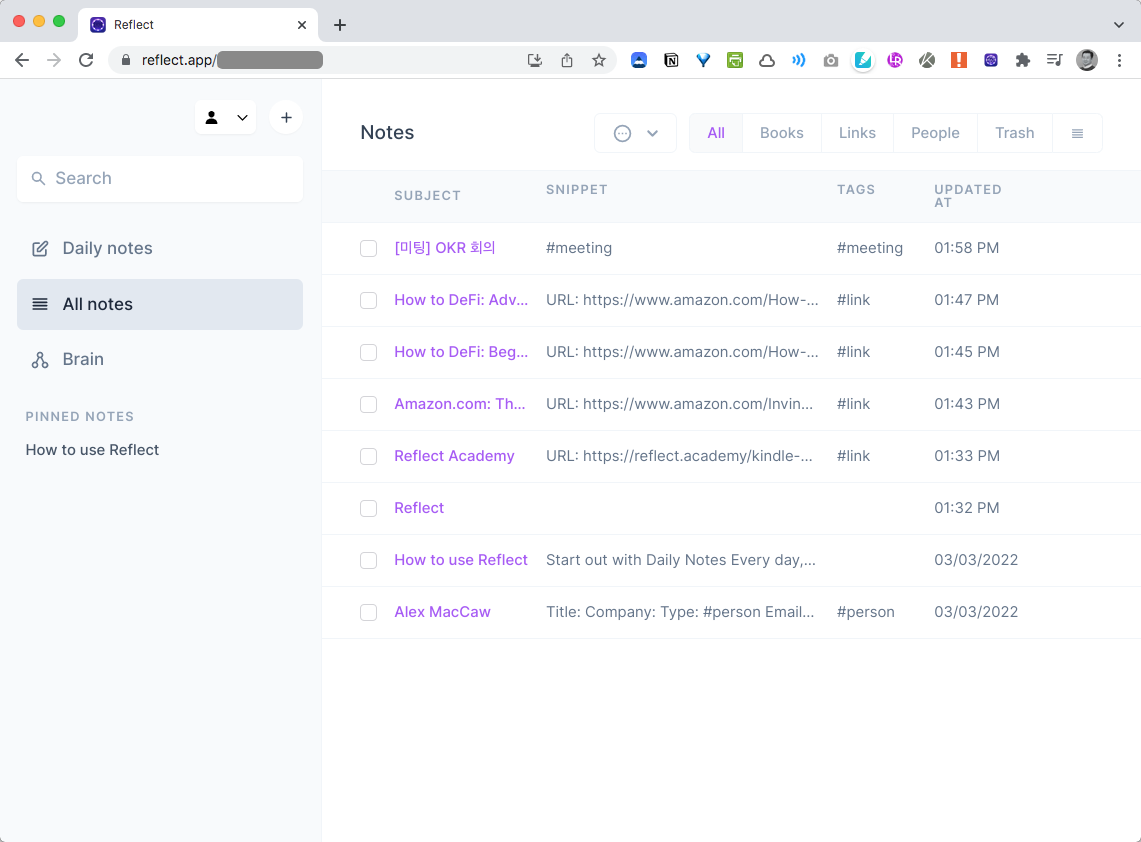Open the blue diamond extension icon
Image resolution: width=1141 pixels, height=842 pixels.
pos(703,60)
